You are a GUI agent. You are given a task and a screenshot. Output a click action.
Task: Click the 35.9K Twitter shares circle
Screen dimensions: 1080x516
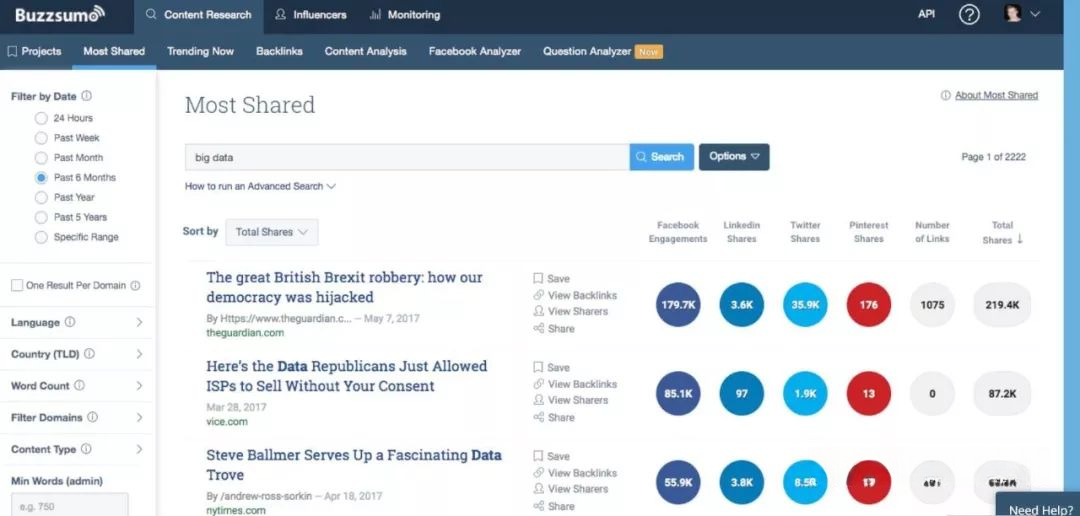click(x=805, y=305)
